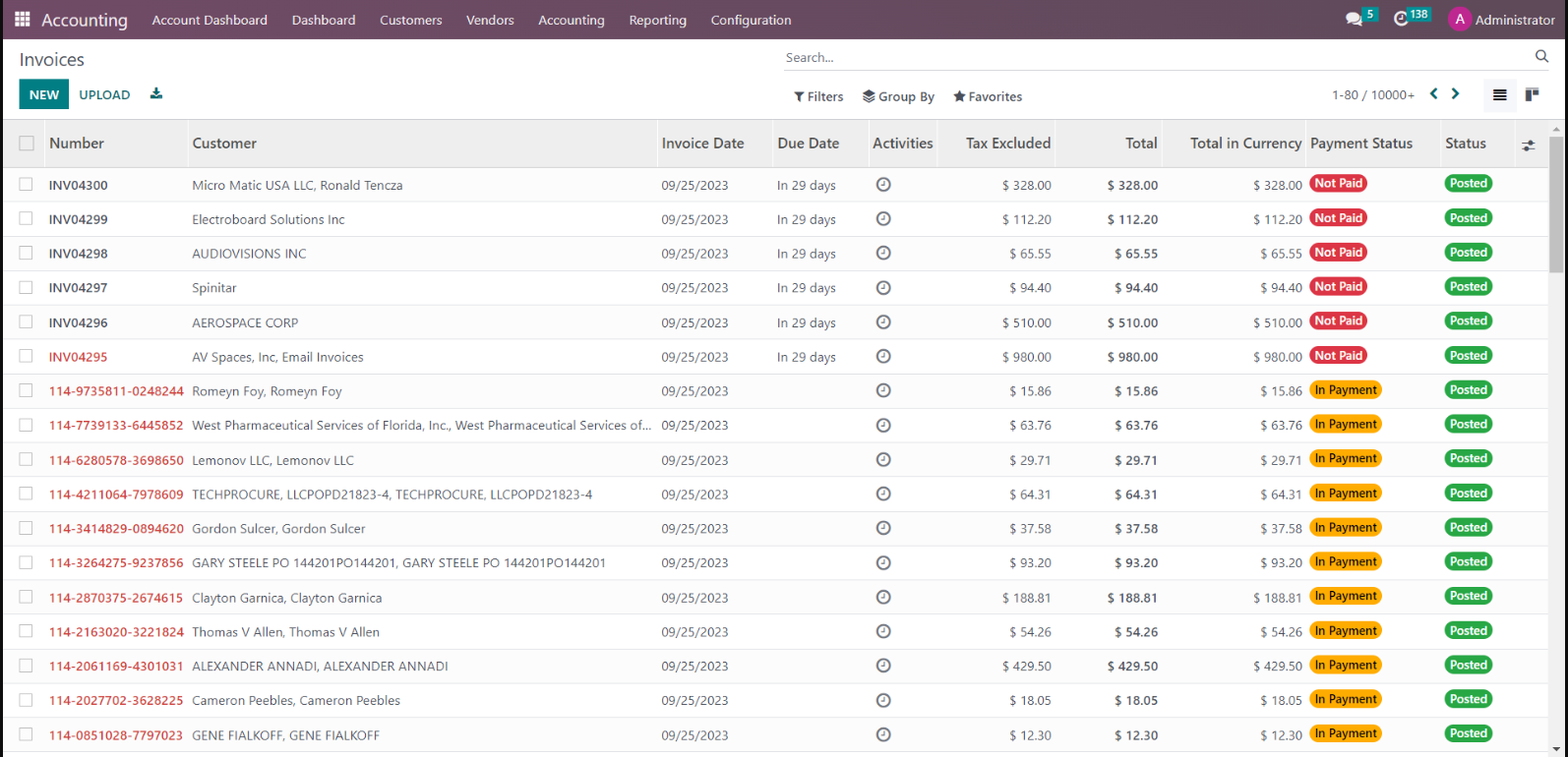Click the Administrator avatar icon
The height and width of the screenshot is (757, 1568).
(x=1460, y=20)
